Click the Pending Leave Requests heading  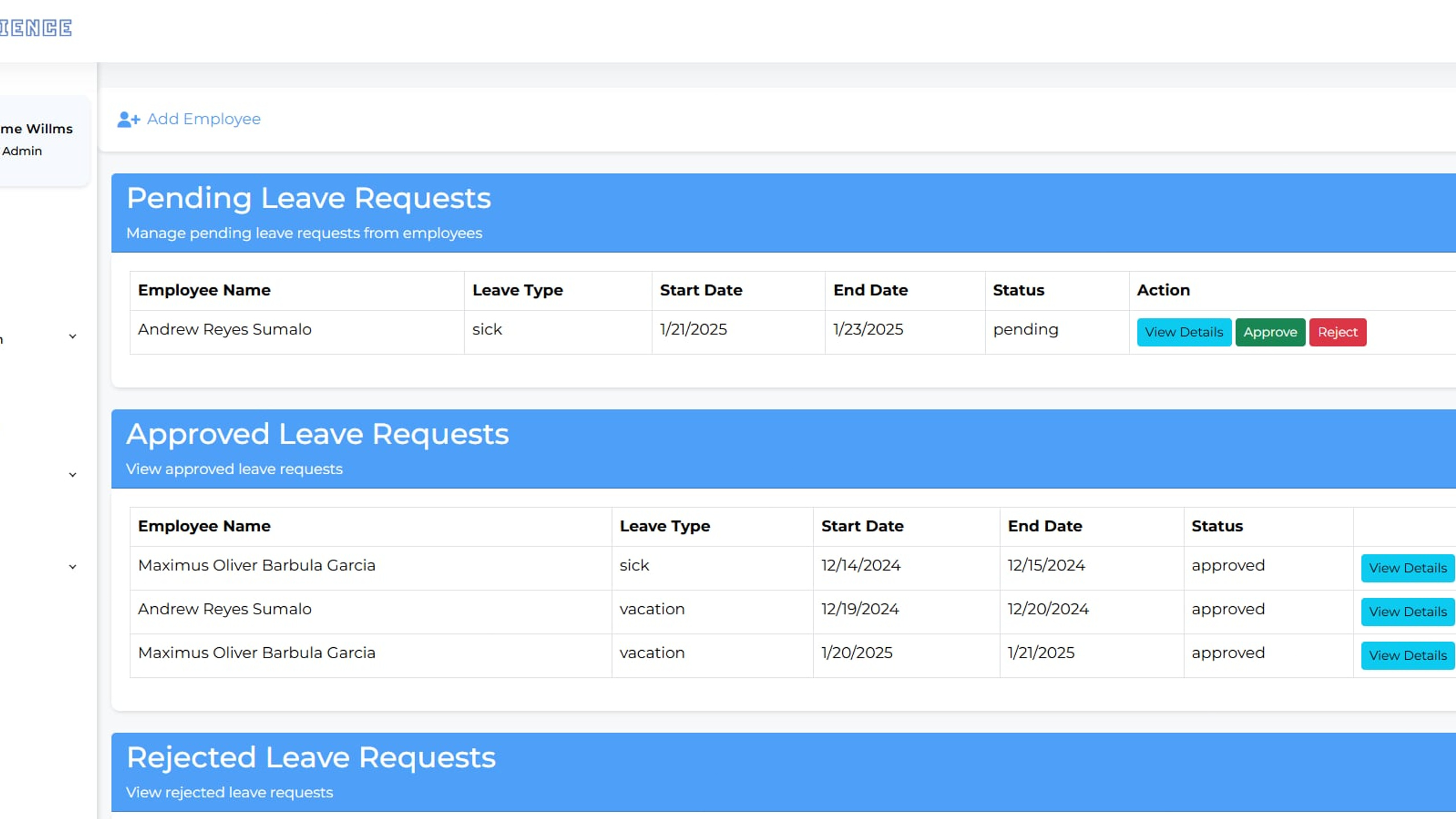[308, 198]
